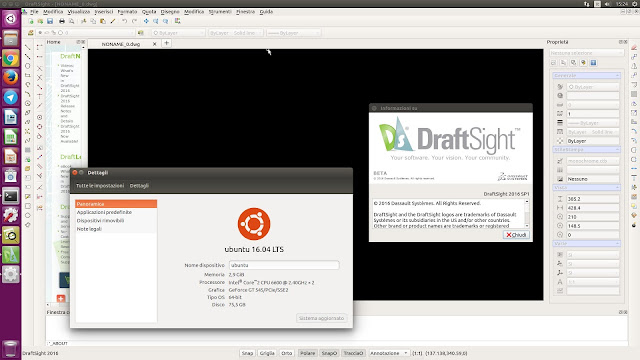Select the NONAME_0.dwg drawing tab
Image resolution: width=640 pixels, height=360 pixels.
pos(121,44)
